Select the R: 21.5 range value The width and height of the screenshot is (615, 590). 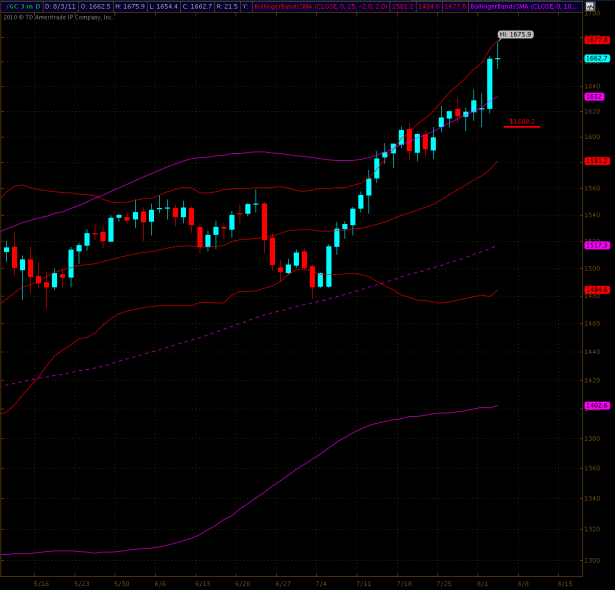[227, 7]
